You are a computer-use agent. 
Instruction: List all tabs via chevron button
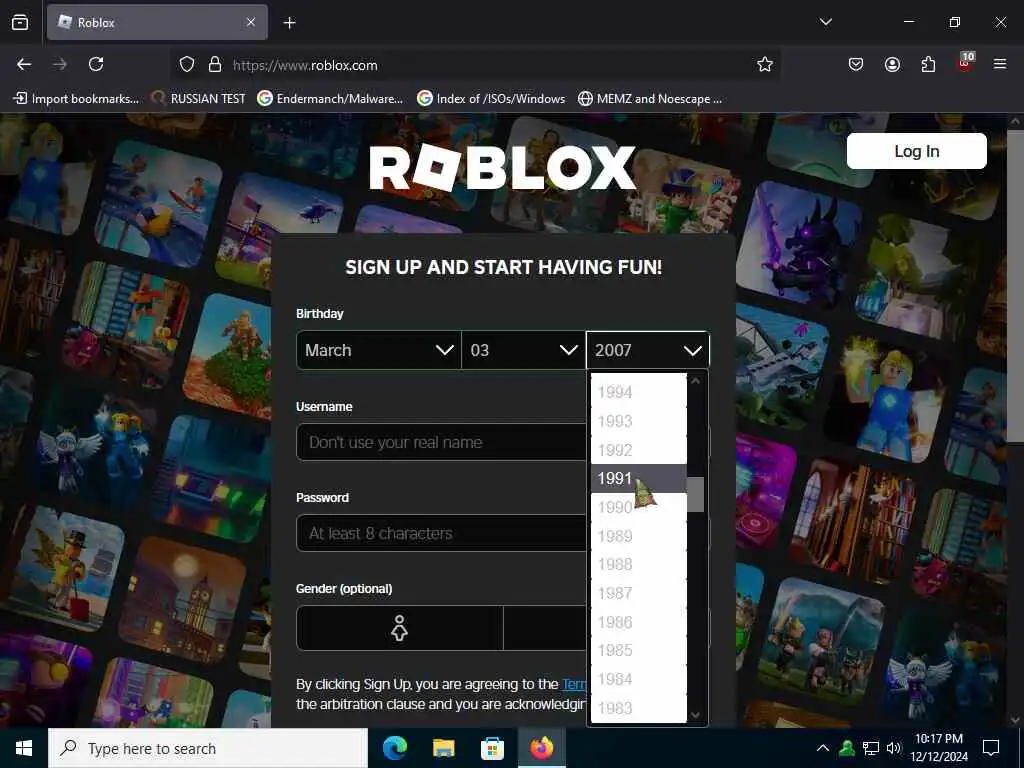[825, 22]
